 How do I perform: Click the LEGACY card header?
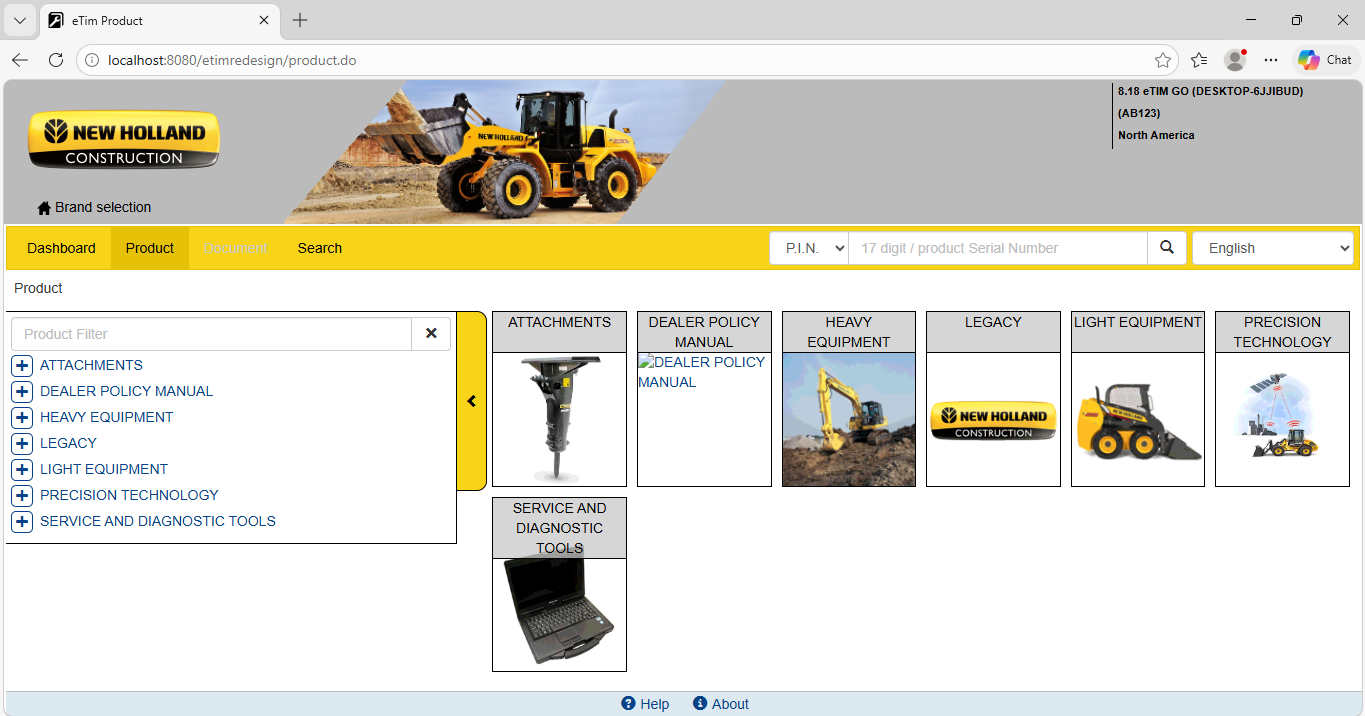[x=993, y=332]
